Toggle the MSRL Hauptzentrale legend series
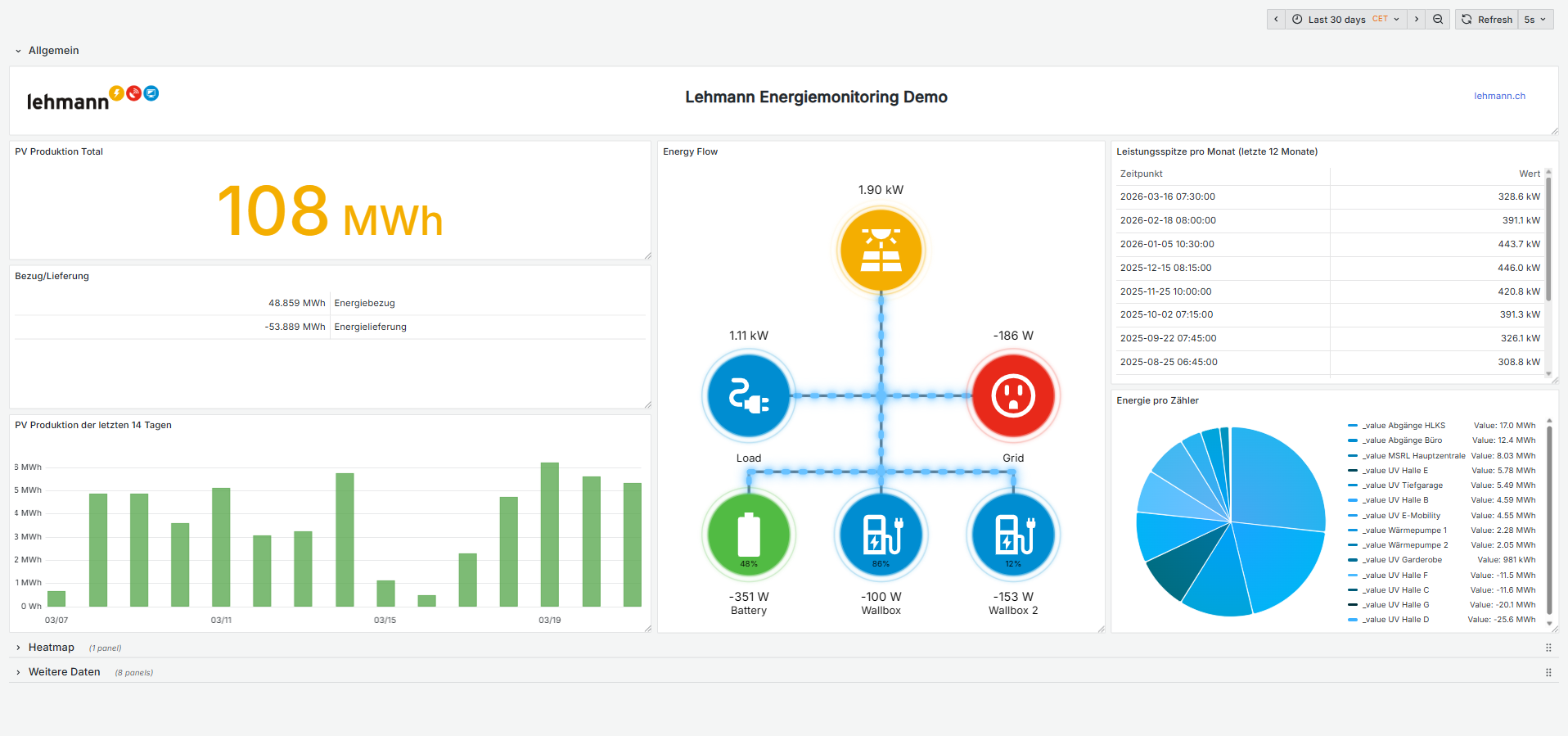 point(1413,456)
